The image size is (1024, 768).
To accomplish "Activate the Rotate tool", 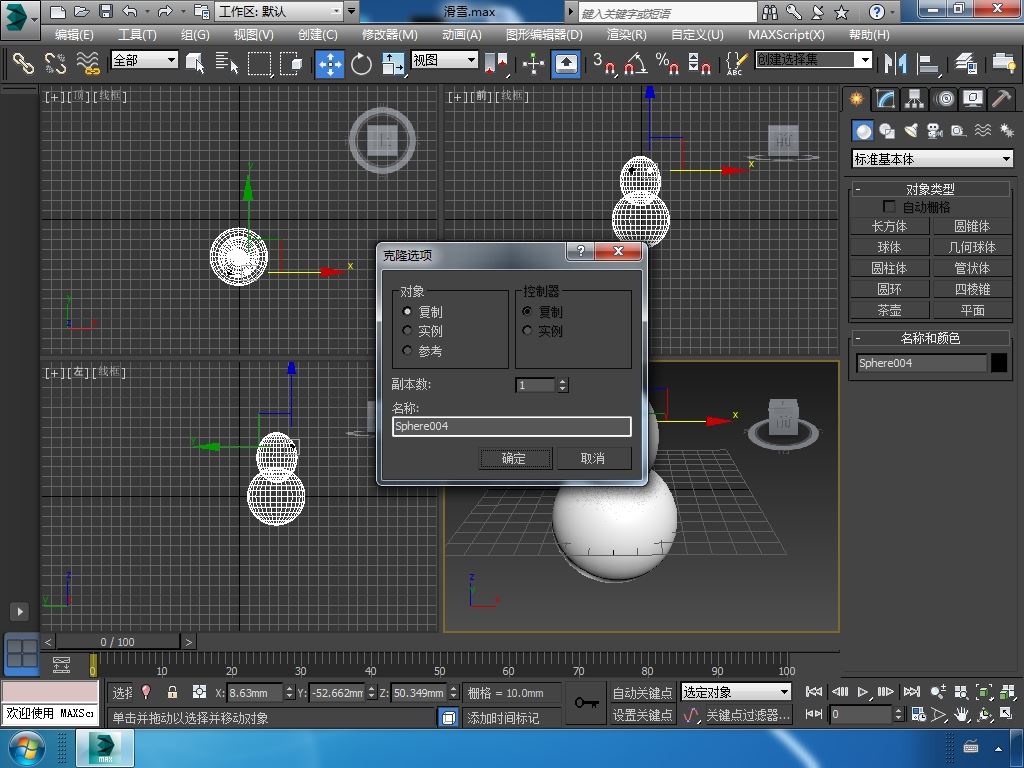I will coord(361,63).
